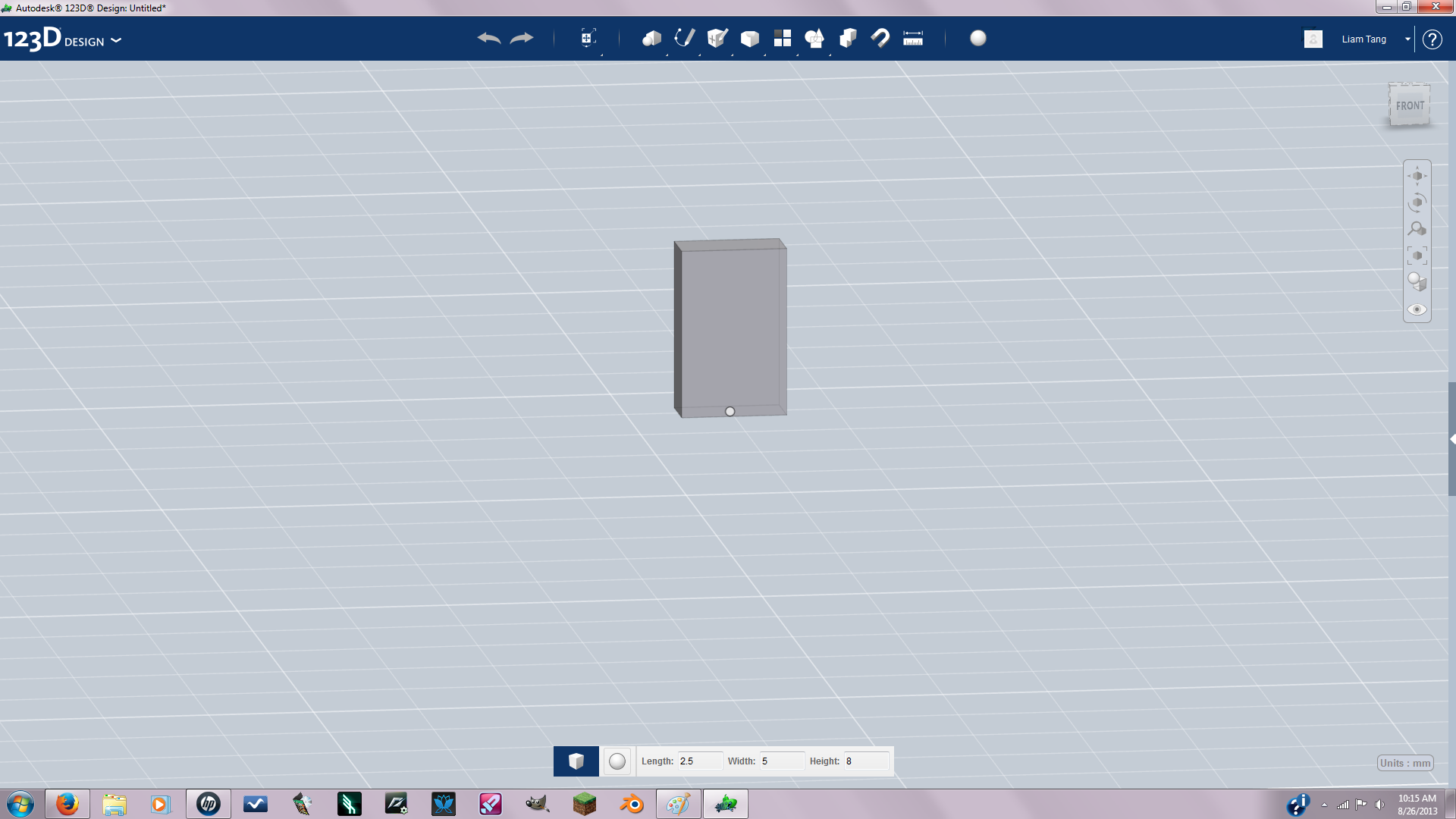This screenshot has width=1456, height=819.
Task: Open the Construct tool menu
Action: [x=717, y=38]
